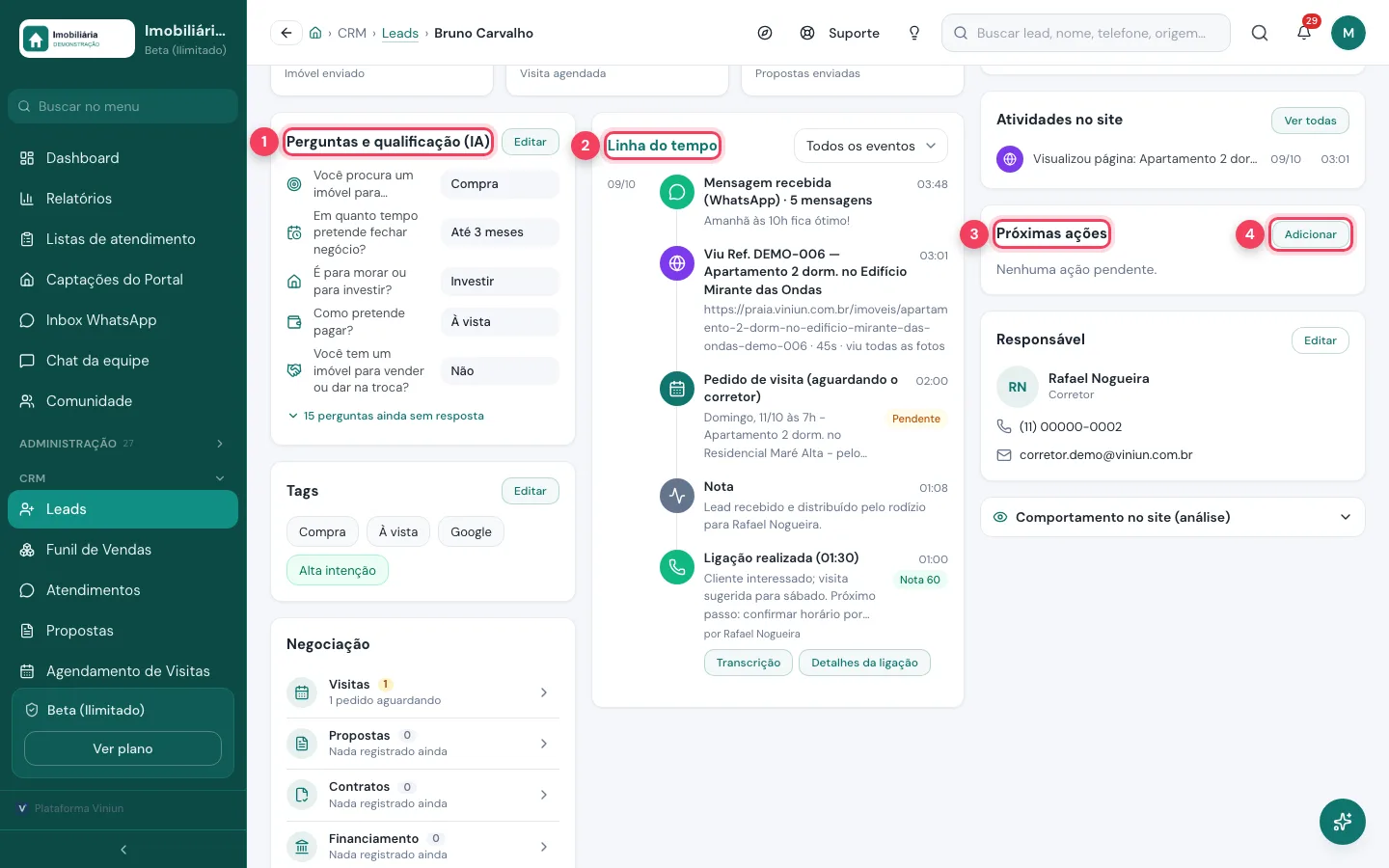
Task: Focus the Buscar lead search field
Action: (1086, 33)
